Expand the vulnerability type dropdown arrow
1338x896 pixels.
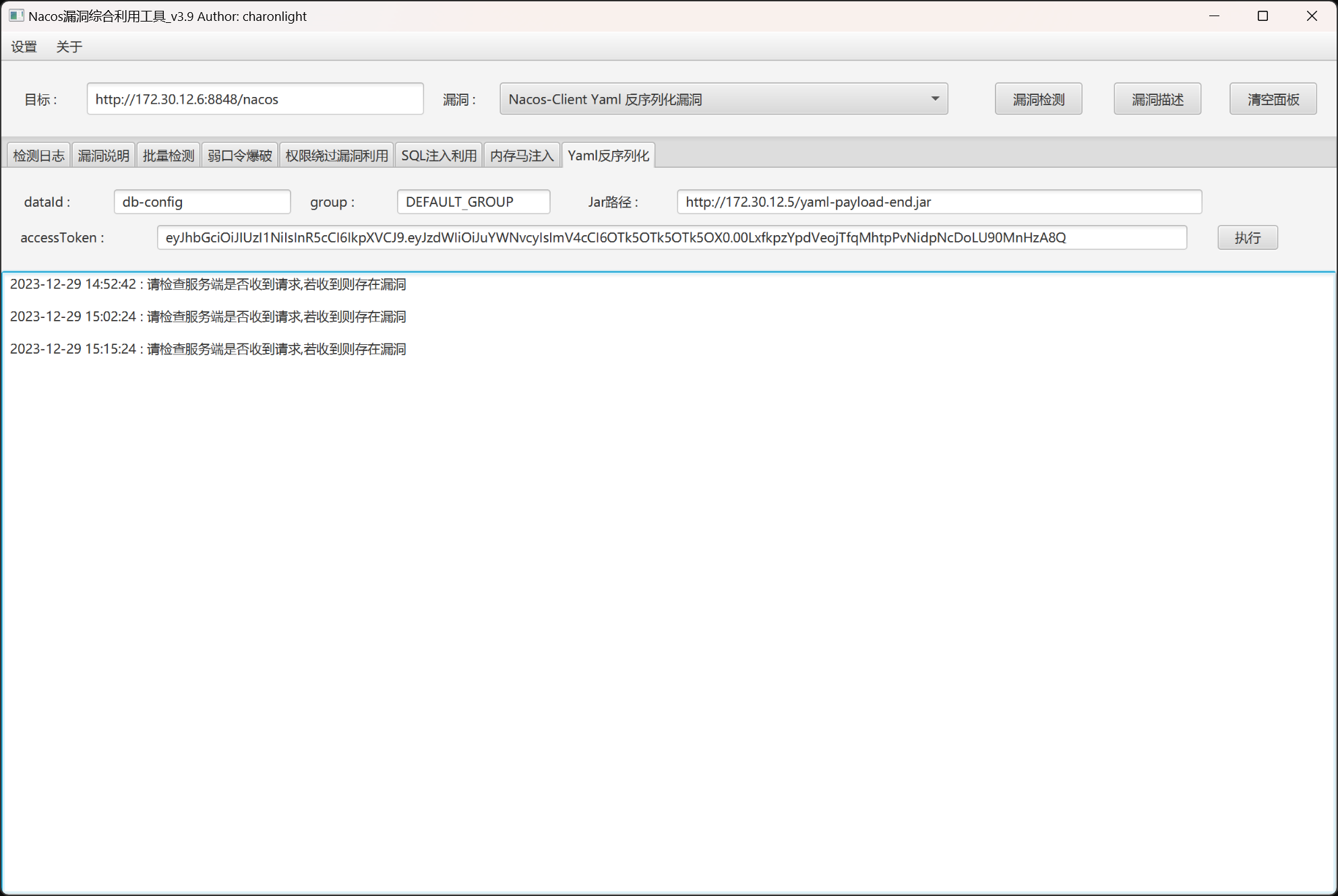(934, 99)
